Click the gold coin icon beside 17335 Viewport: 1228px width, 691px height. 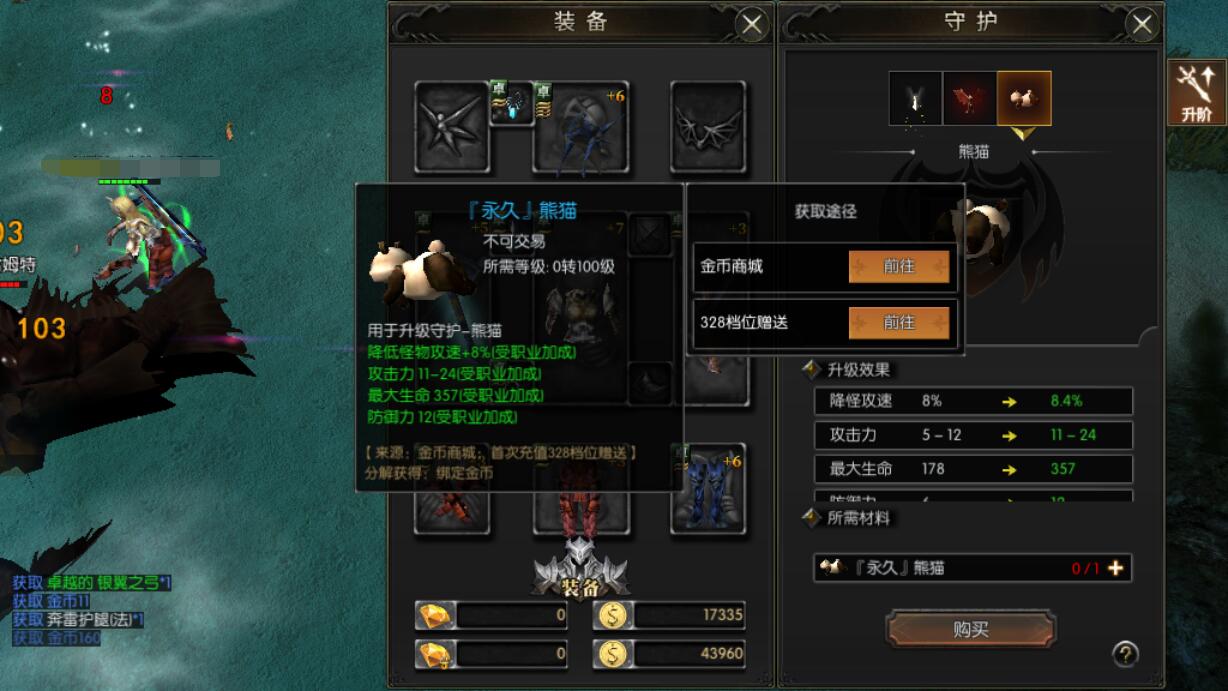coord(613,615)
